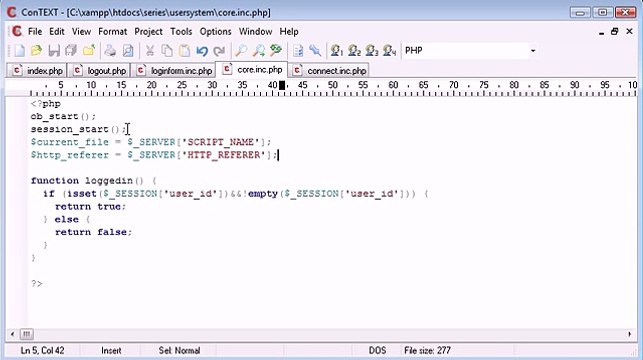Open the PHP highlighter dropdown
The height and width of the screenshot is (360, 643).
point(533,51)
